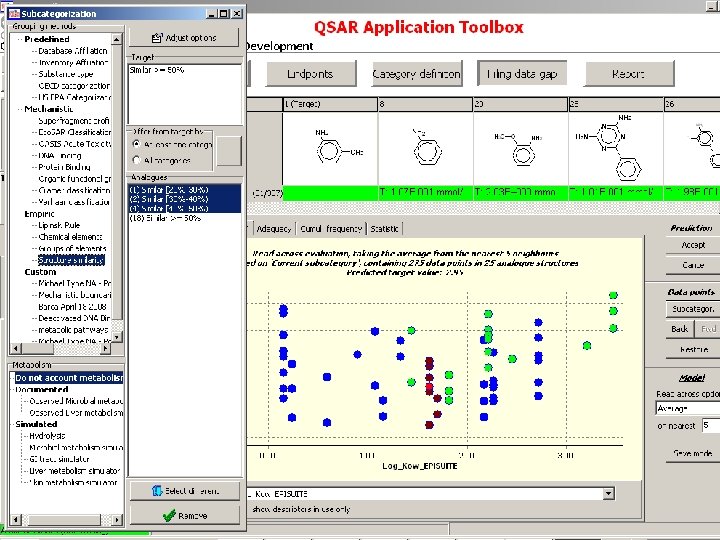This screenshot has width=720, height=540.
Task: Select the Chemical elements method
Action: pos(70,237)
